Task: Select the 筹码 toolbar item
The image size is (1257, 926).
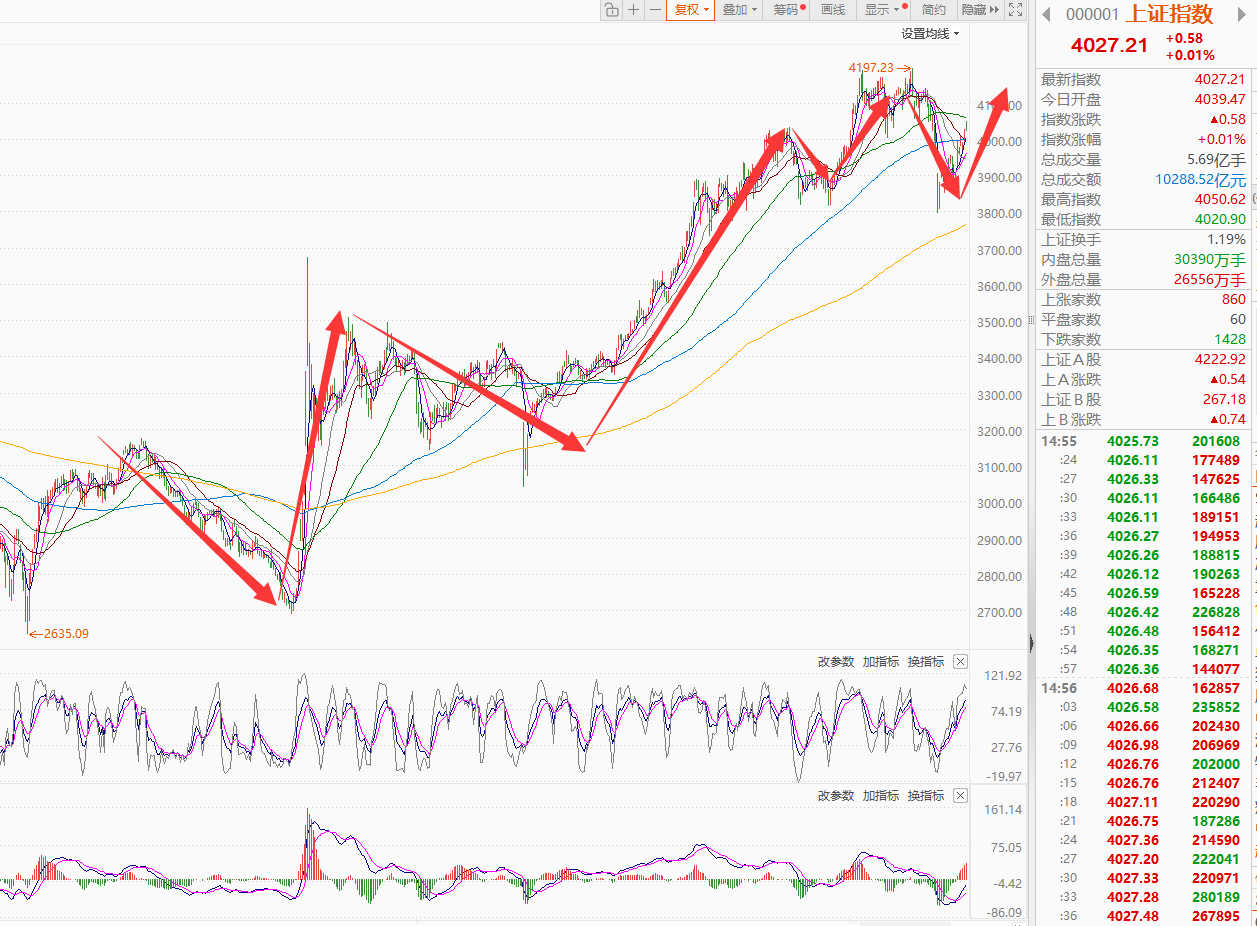Action: [788, 10]
